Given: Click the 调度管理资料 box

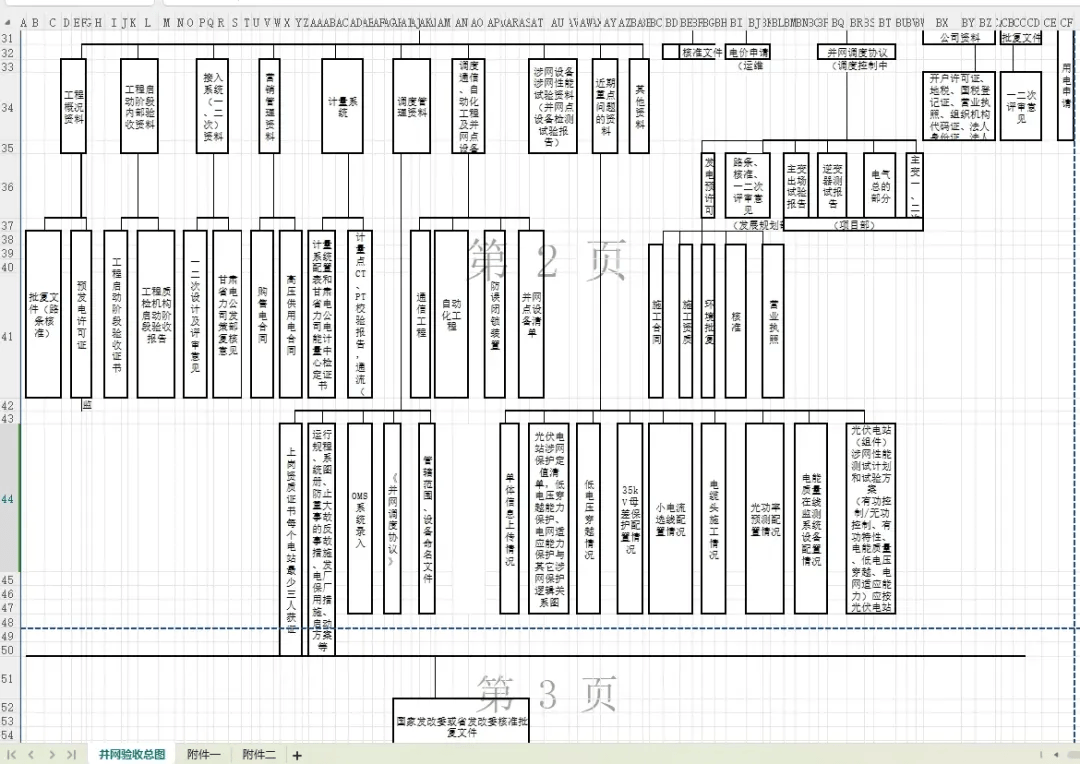Looking at the screenshot, I should (x=411, y=105).
